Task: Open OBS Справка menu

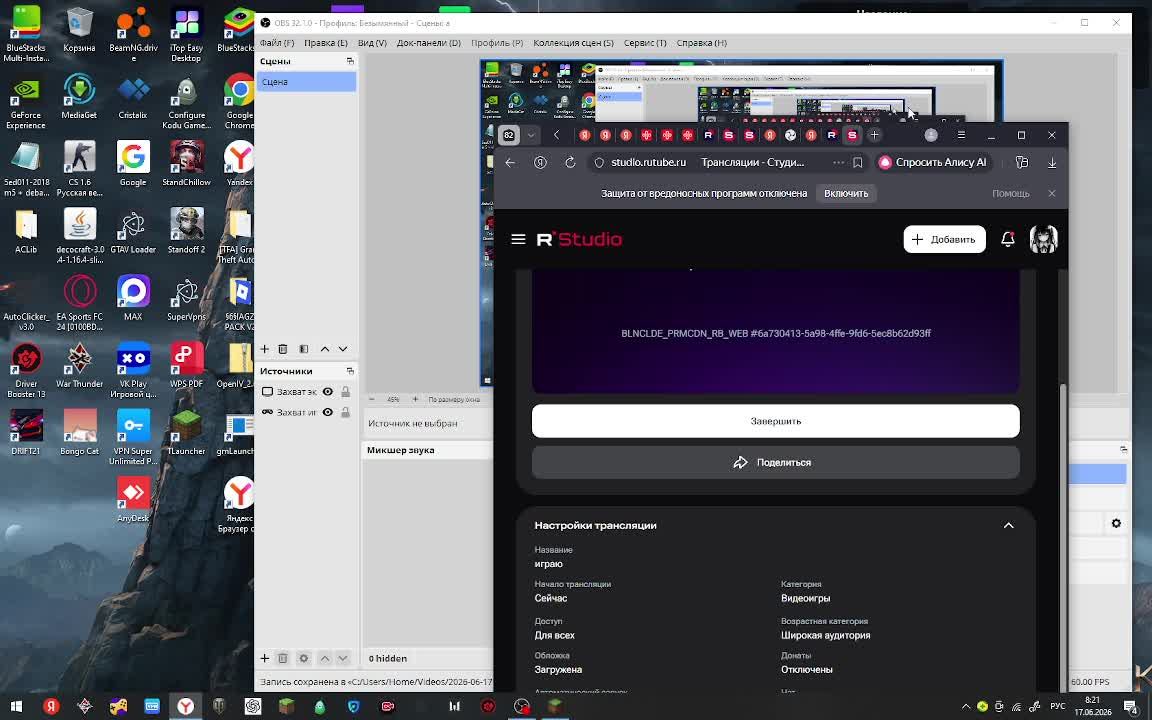Action: tap(702, 43)
